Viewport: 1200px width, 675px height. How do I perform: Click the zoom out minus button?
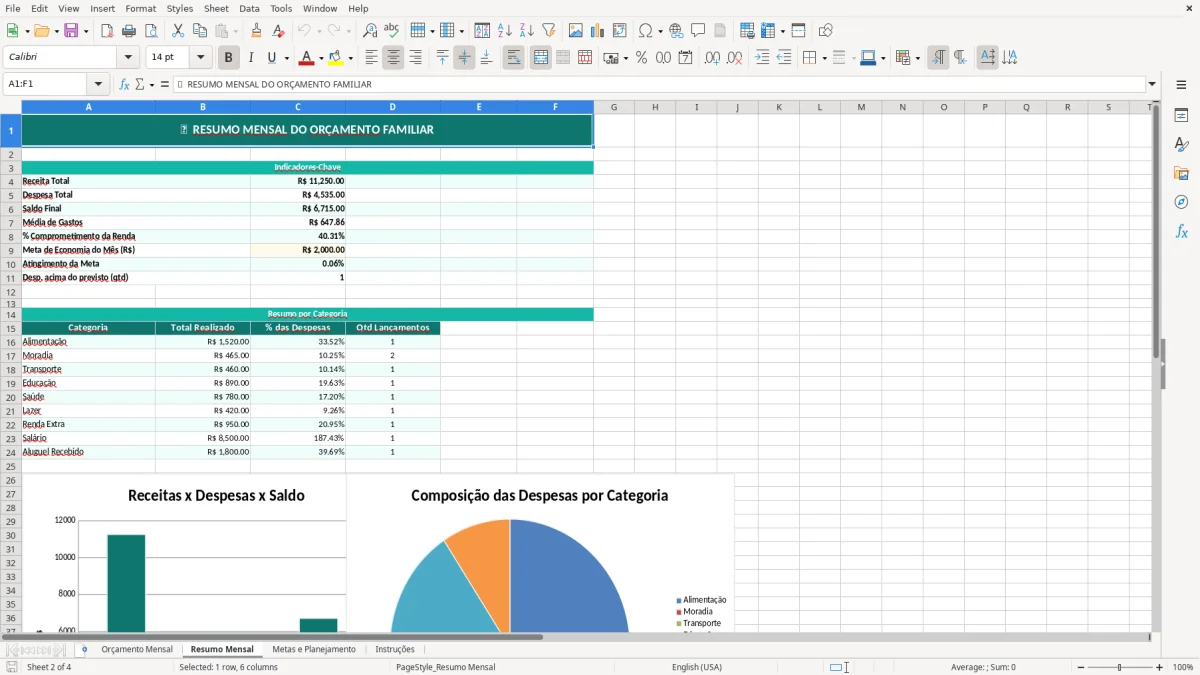pos(1081,667)
